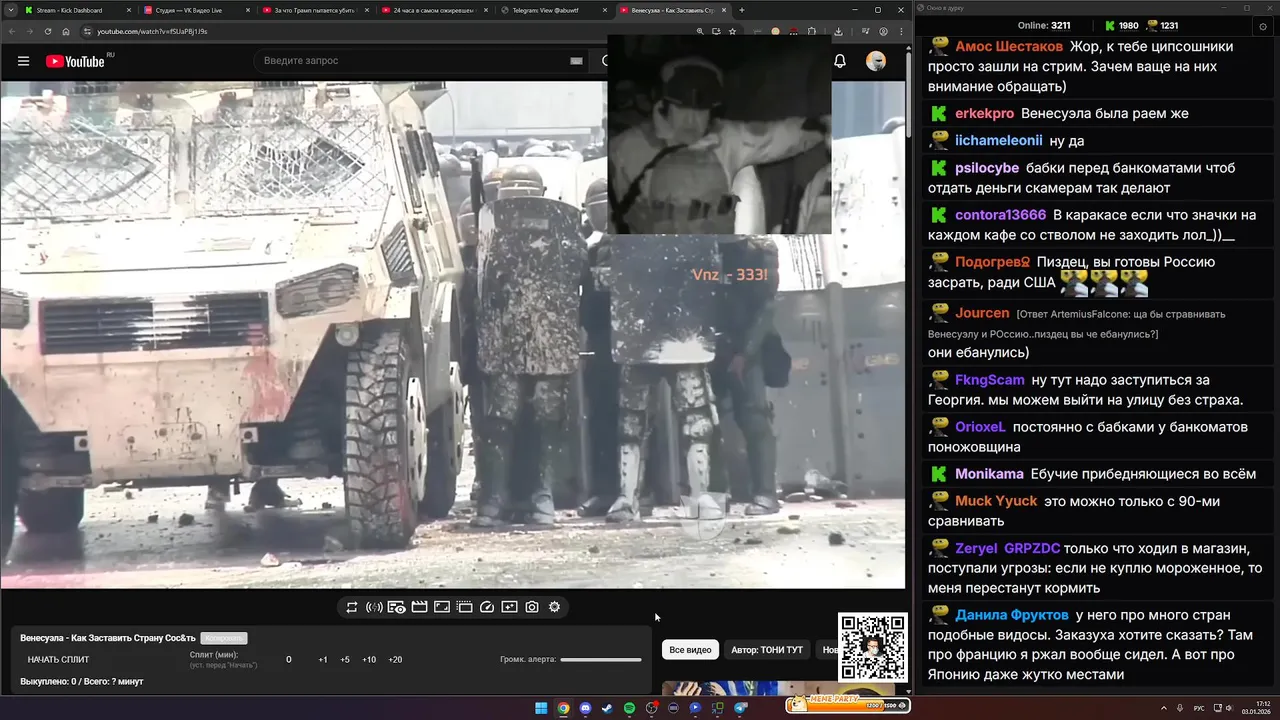Image resolution: width=1280 pixels, height=720 pixels.
Task: Click username psilocybe in chat
Action: (987, 168)
